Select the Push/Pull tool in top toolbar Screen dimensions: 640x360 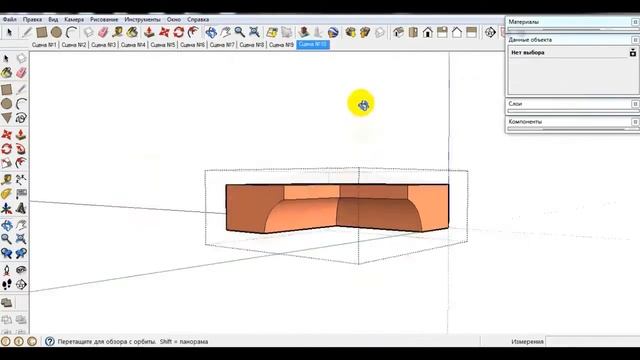[149, 32]
